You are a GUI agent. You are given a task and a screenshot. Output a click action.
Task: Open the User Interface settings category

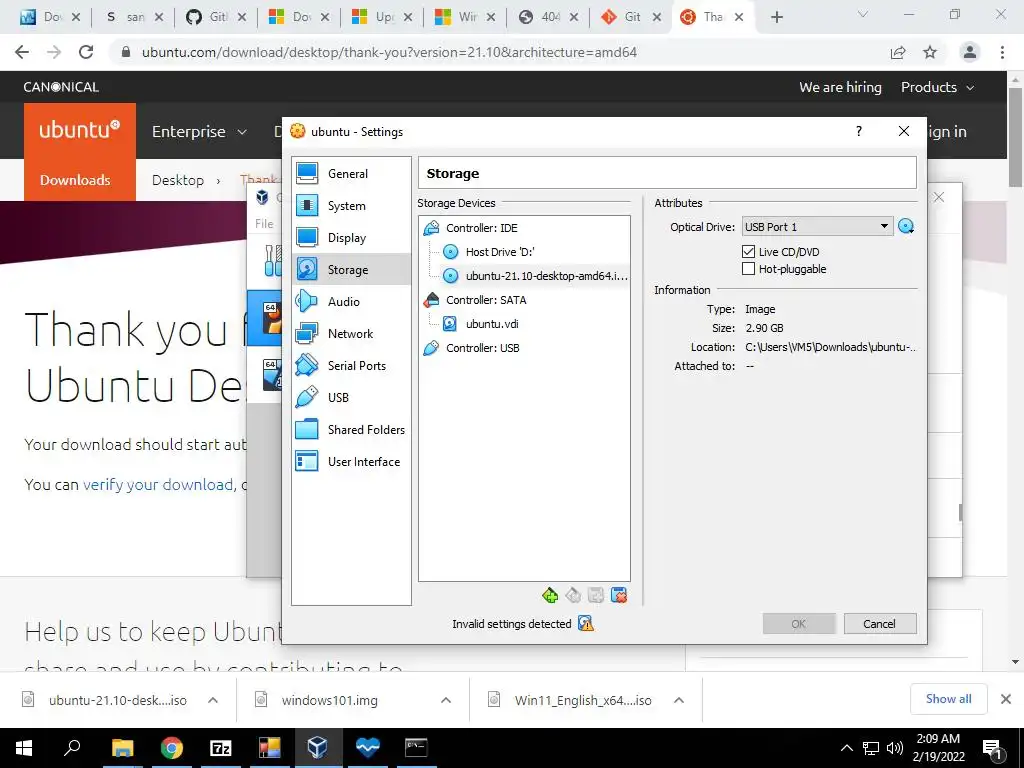click(x=351, y=461)
